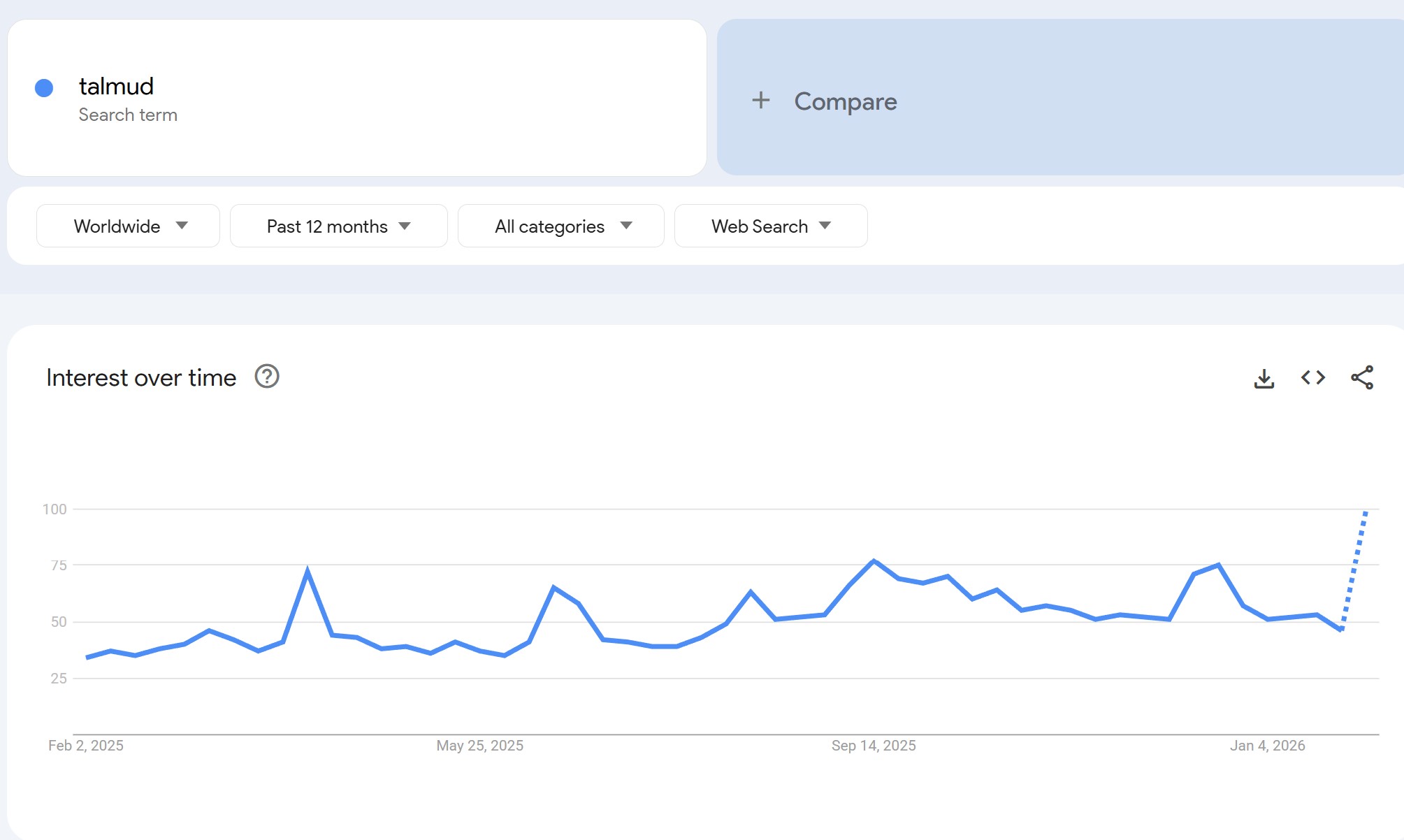Download the interest over time CSV
This screenshot has height=840, width=1404.
1264,378
